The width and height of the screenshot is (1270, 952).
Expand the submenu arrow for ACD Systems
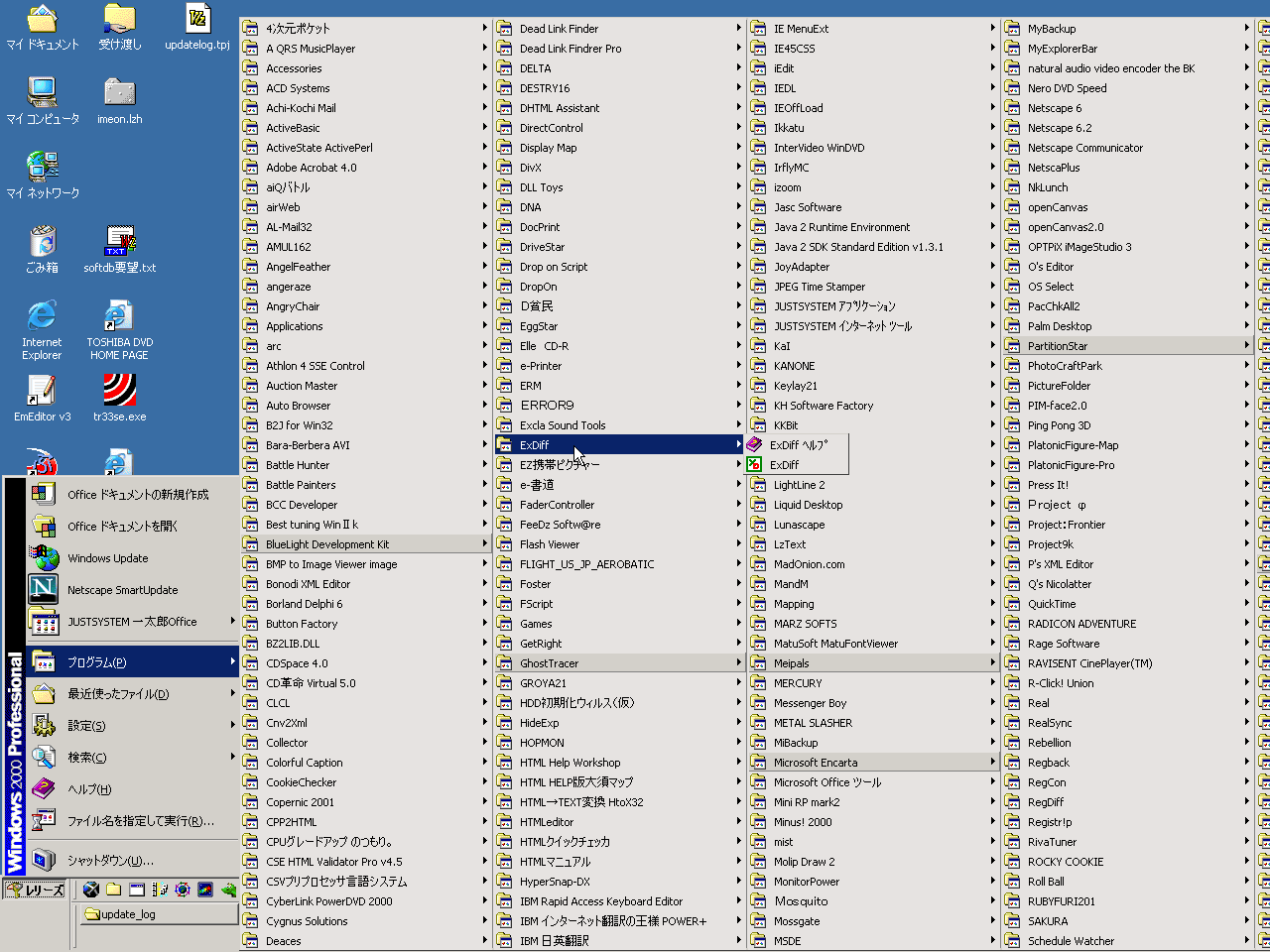pyautogui.click(x=484, y=87)
